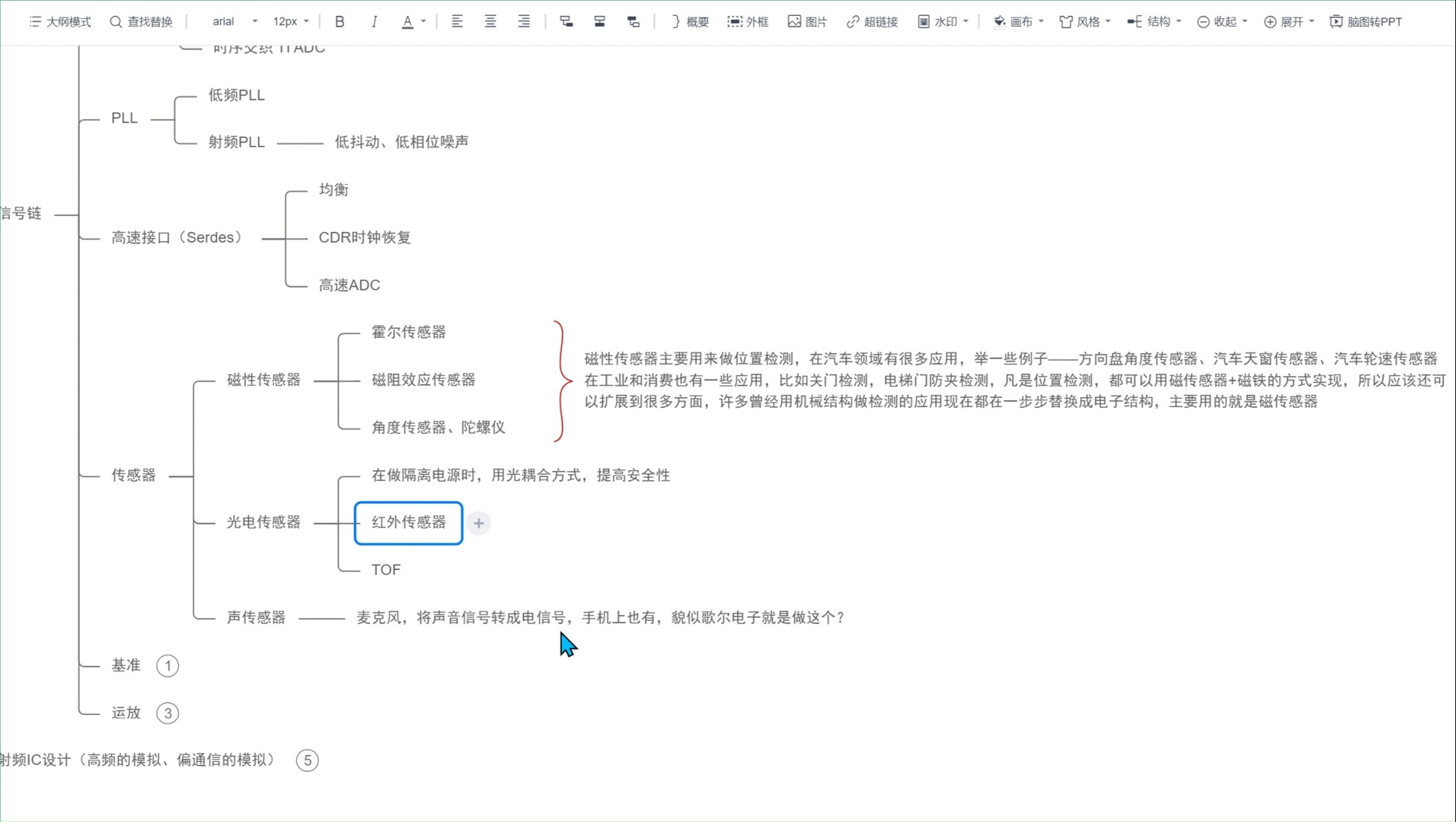Expand the 射频IC设计 node's badge 5

click(308, 760)
